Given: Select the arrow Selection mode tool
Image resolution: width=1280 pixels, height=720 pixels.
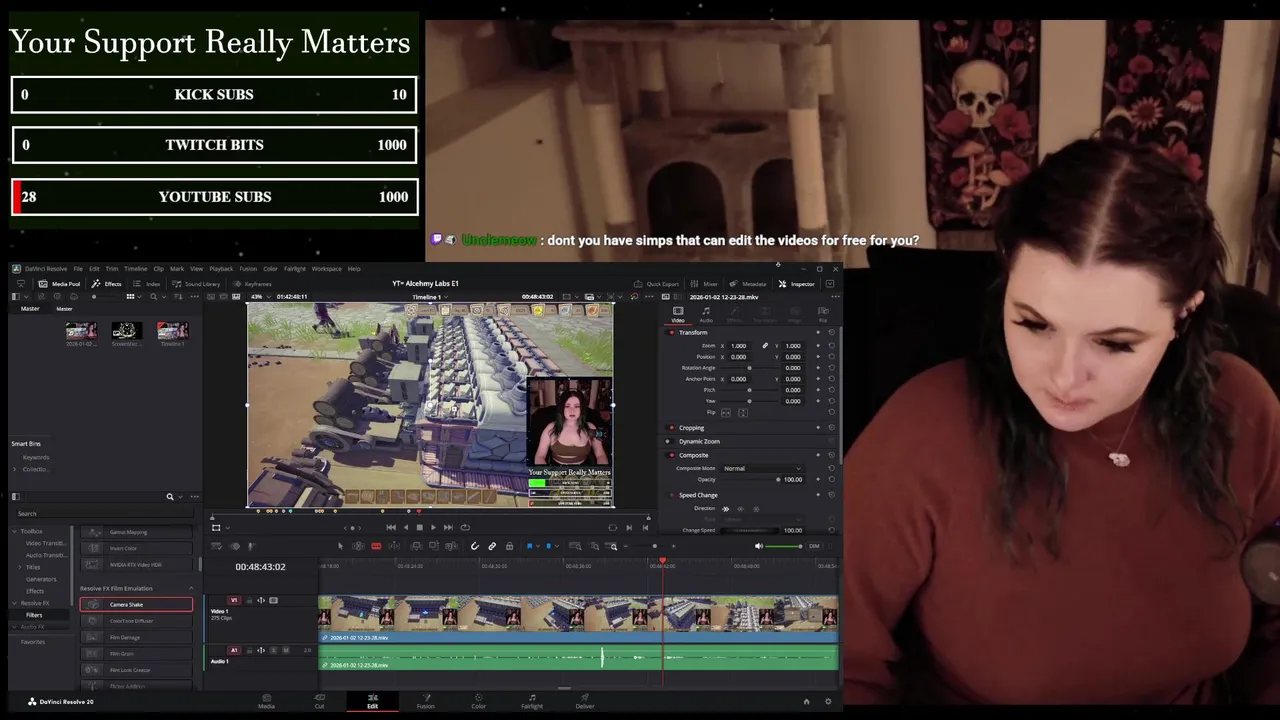Looking at the screenshot, I should point(340,546).
